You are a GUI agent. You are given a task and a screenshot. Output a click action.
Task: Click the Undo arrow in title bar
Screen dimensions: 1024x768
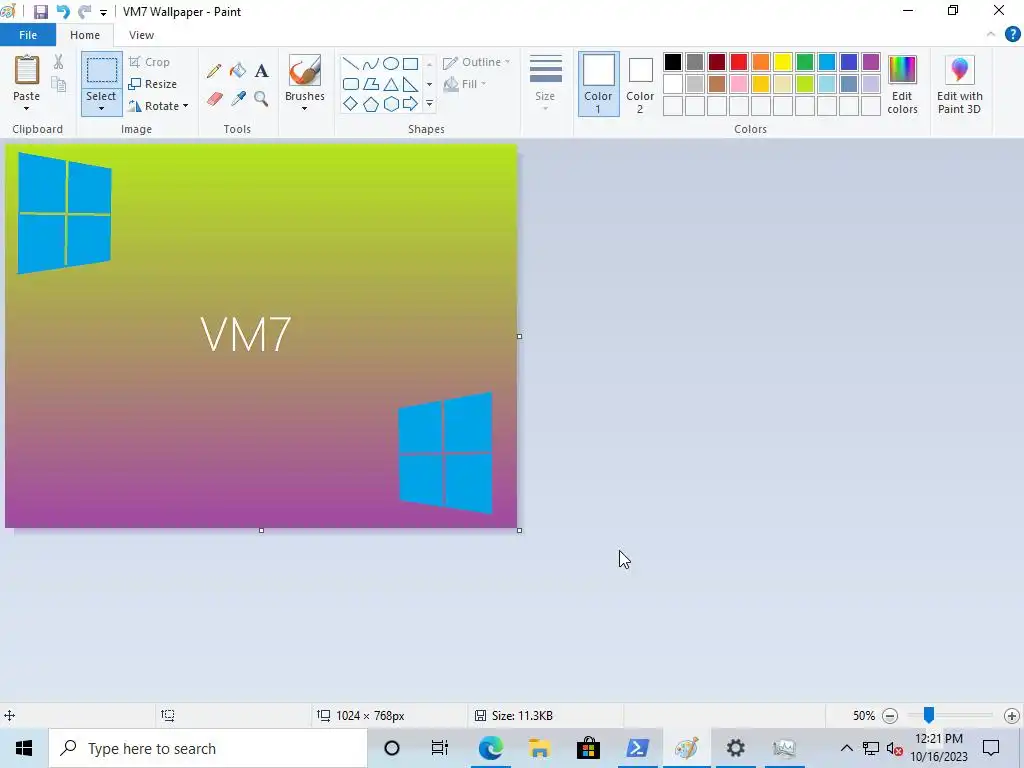coord(63,12)
